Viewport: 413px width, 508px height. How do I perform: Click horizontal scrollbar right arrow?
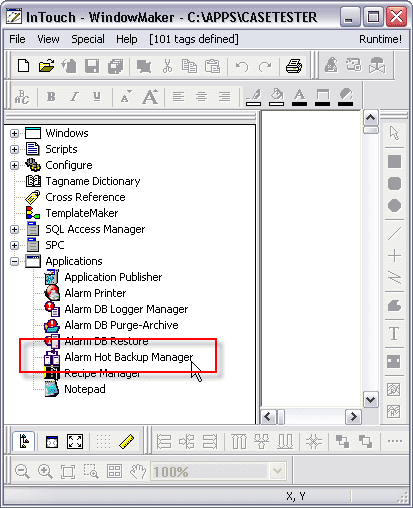[353, 417]
